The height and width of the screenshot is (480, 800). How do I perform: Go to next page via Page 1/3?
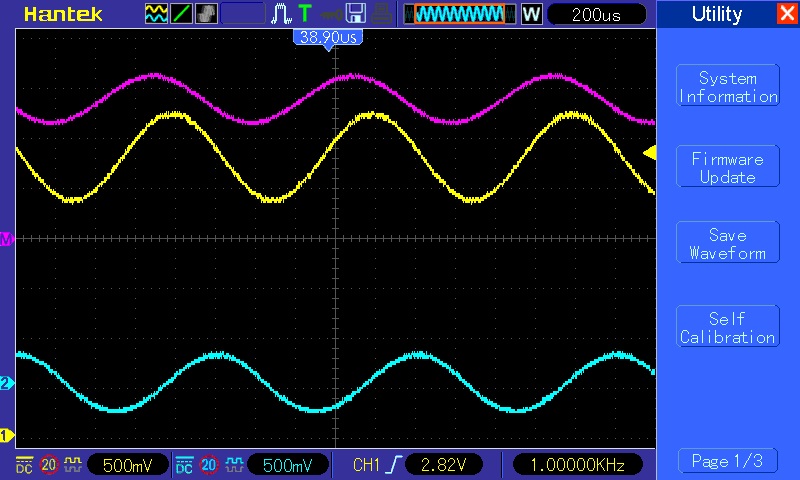[727, 461]
